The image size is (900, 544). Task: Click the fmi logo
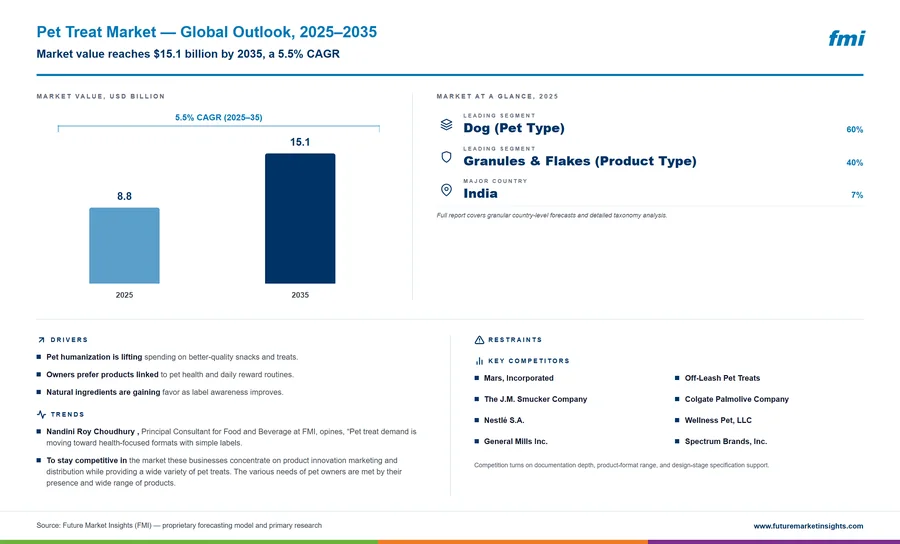[846, 38]
